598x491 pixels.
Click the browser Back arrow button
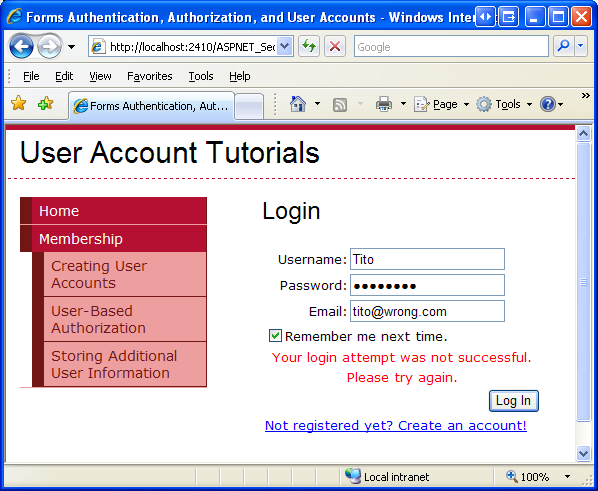(x=21, y=47)
